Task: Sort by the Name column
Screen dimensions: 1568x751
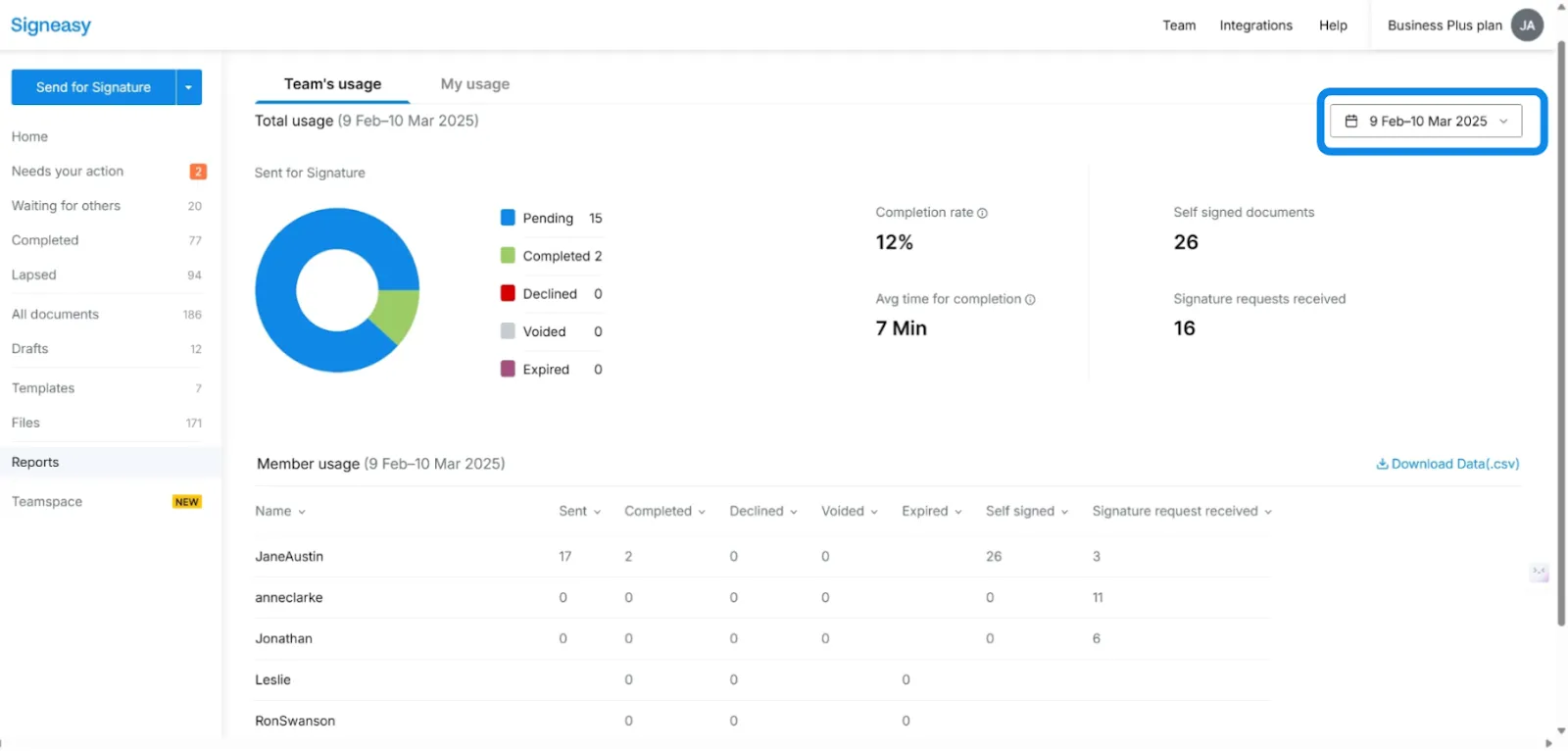Action: click(x=280, y=512)
